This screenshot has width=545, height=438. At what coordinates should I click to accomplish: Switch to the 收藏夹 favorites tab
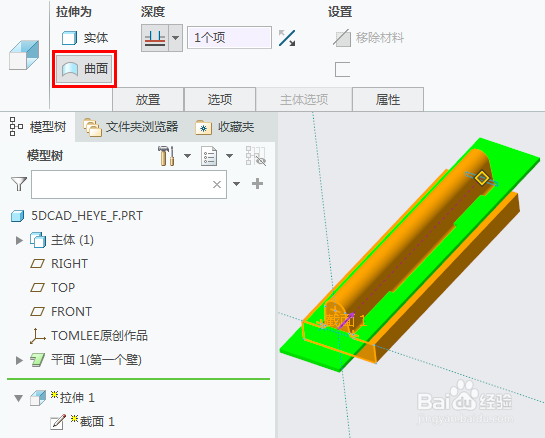point(225,127)
